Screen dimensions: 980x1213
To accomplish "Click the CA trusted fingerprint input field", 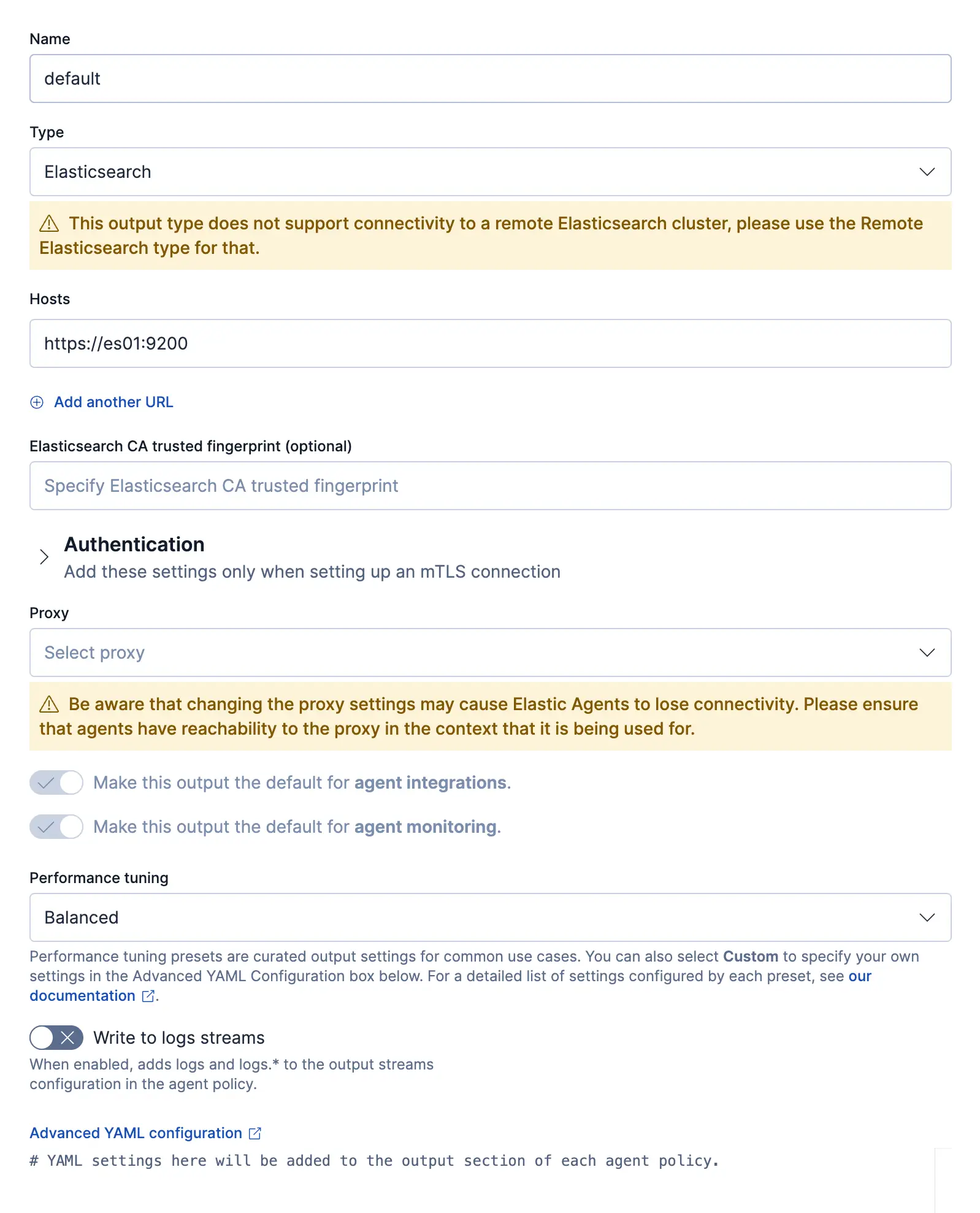I will coord(490,486).
